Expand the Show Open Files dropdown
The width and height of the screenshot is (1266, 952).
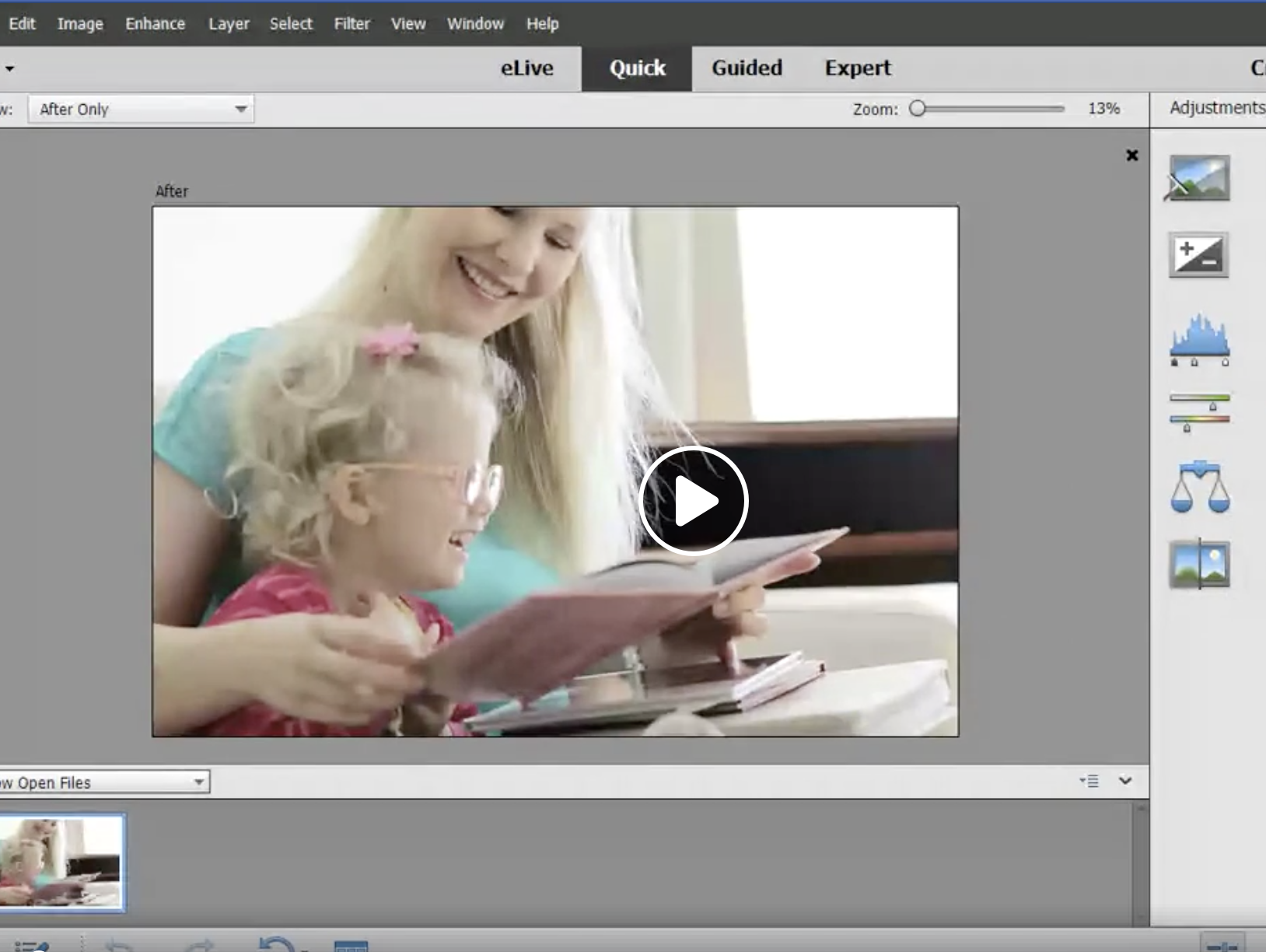point(104,782)
